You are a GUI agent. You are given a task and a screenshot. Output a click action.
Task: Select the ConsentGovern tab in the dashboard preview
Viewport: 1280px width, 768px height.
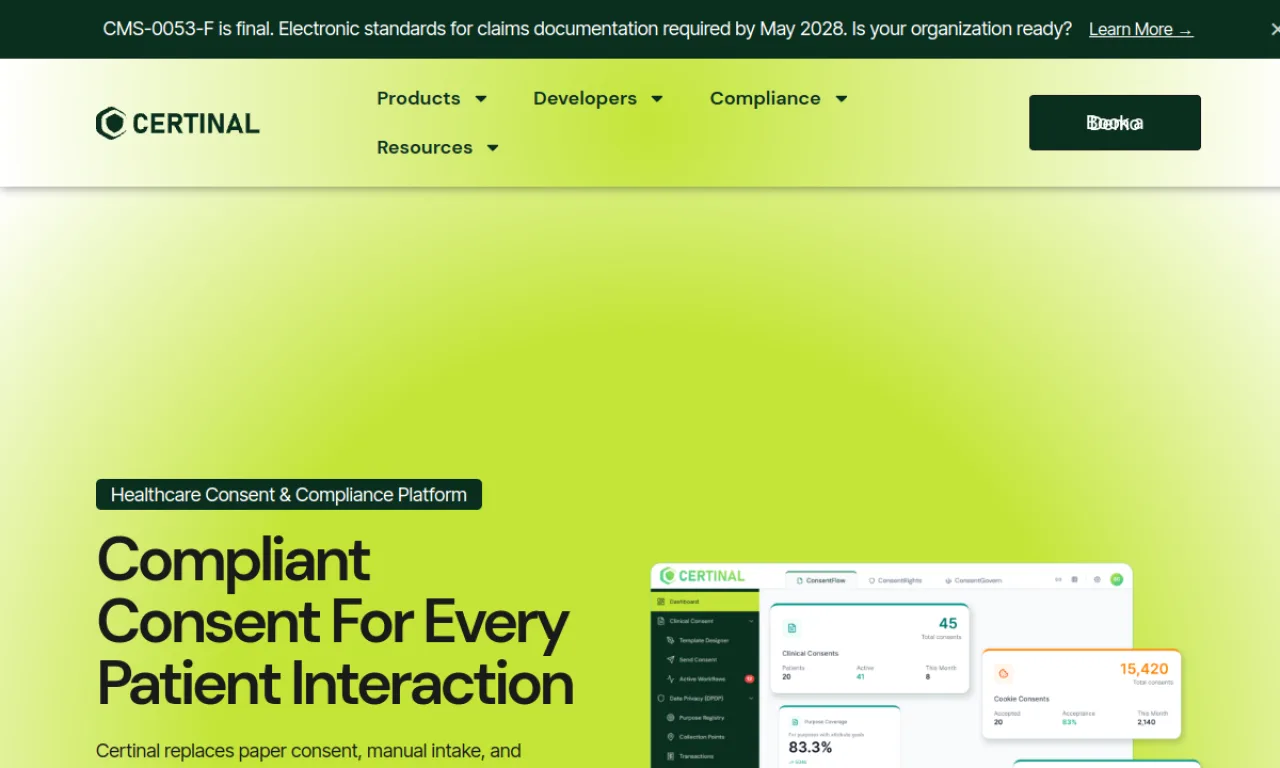(973, 580)
